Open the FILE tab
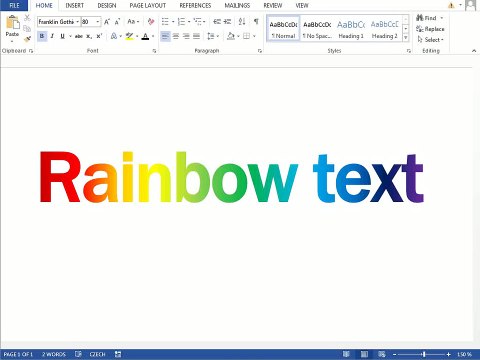This screenshot has height=360, width=480. [14, 5]
